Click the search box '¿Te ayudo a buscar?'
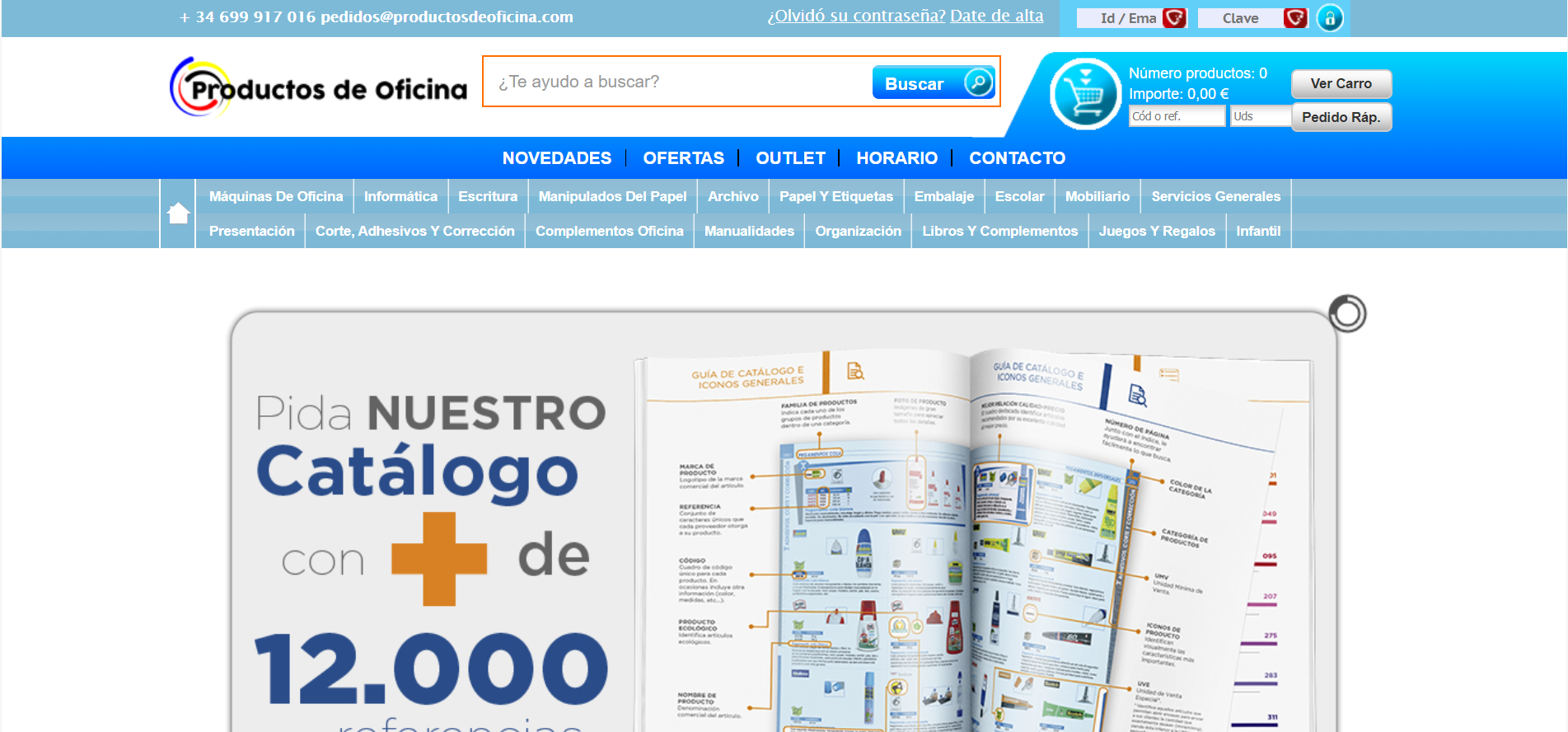1568x732 pixels. point(677,82)
